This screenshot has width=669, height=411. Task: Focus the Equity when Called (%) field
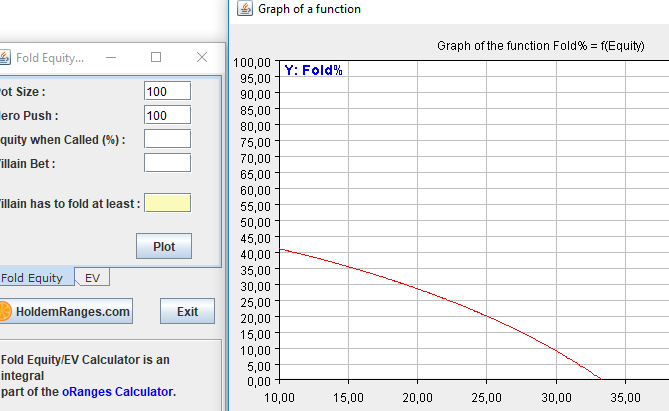(167, 139)
